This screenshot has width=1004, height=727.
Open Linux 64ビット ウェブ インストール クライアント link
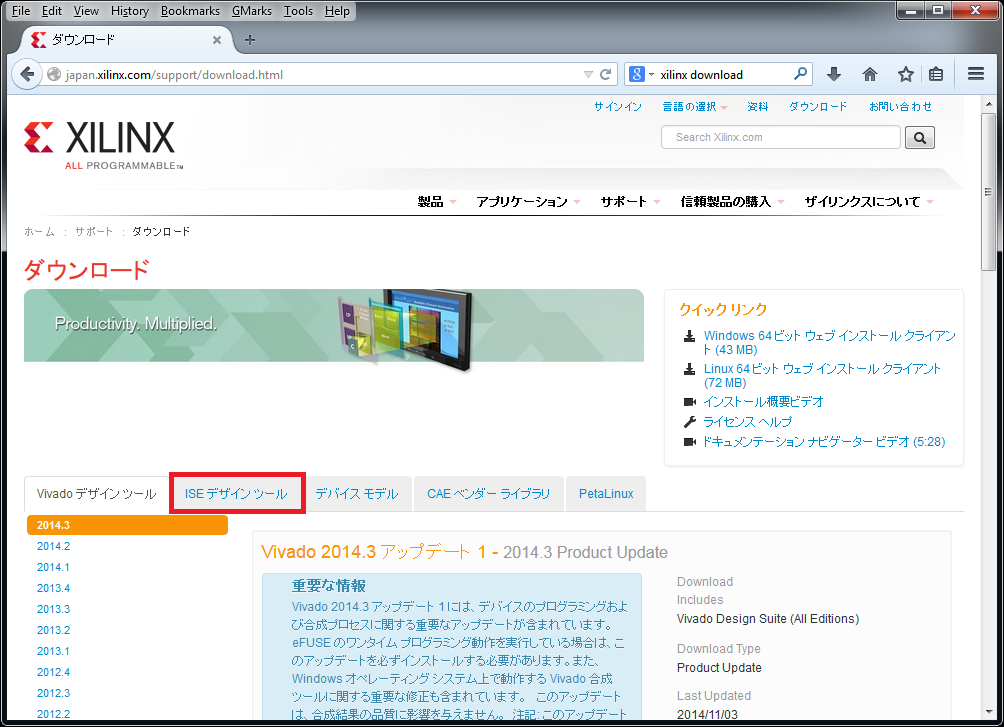click(x=822, y=376)
